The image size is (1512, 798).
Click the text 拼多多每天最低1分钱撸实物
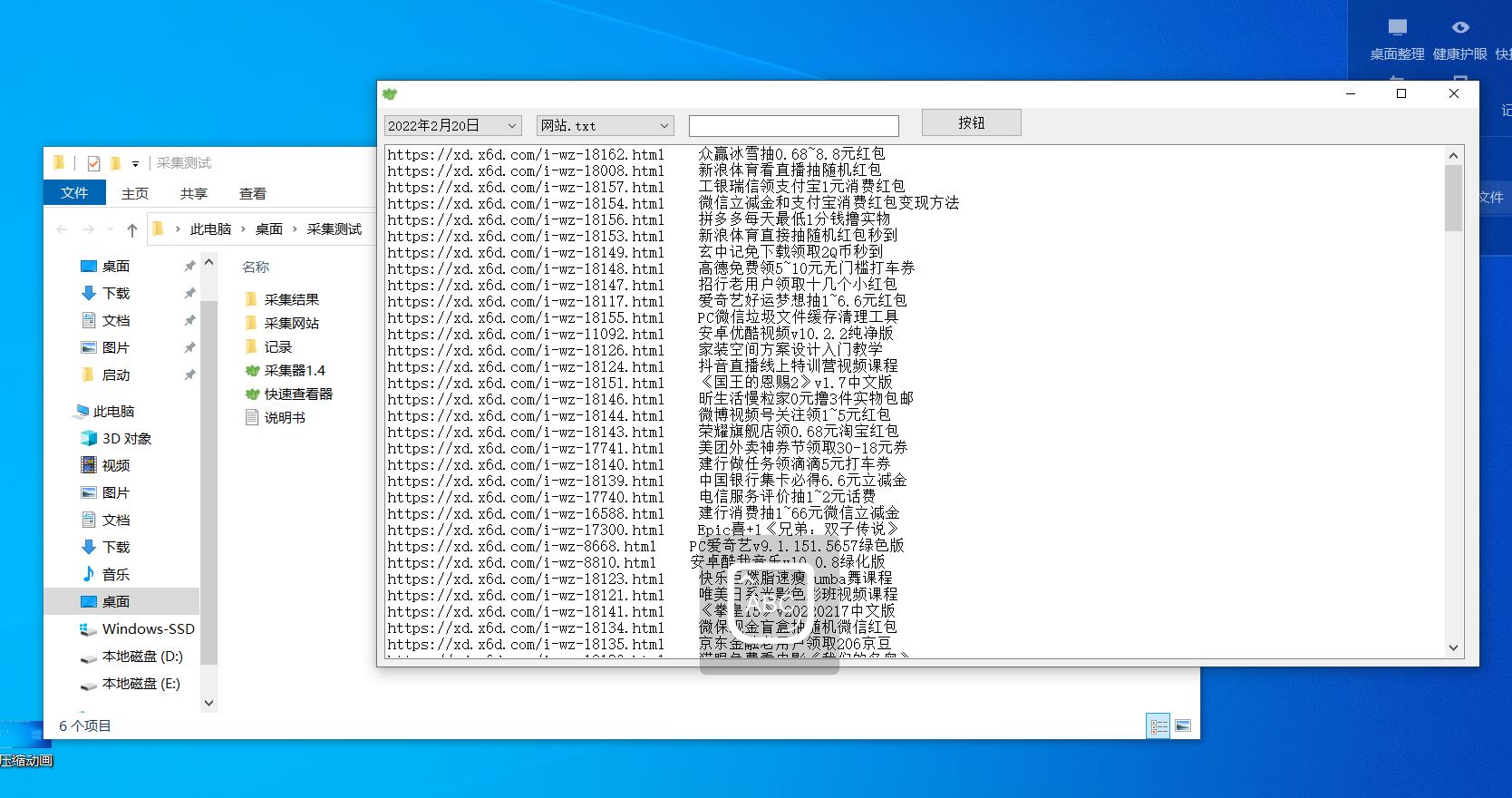(794, 219)
